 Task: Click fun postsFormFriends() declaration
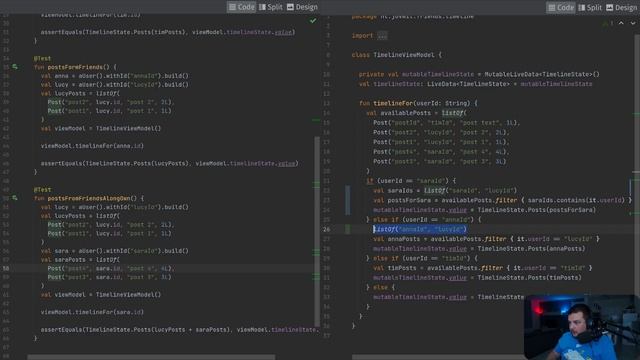[75, 67]
